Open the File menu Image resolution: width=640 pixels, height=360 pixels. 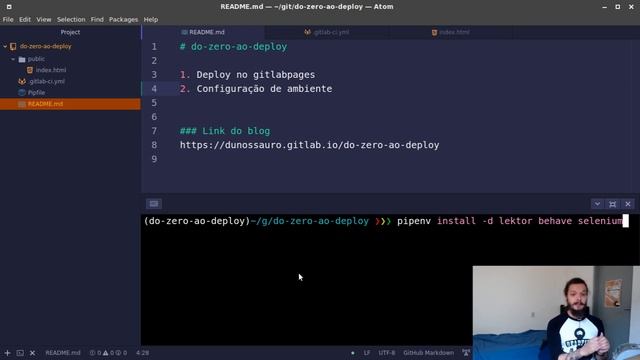coord(8,20)
